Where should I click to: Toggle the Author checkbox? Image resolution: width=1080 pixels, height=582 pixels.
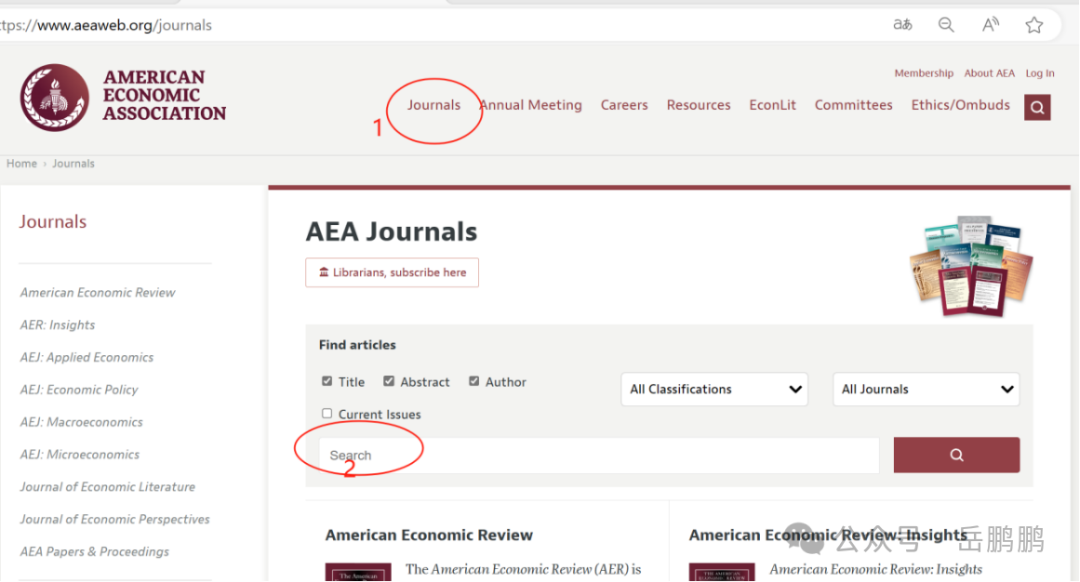[x=474, y=381]
